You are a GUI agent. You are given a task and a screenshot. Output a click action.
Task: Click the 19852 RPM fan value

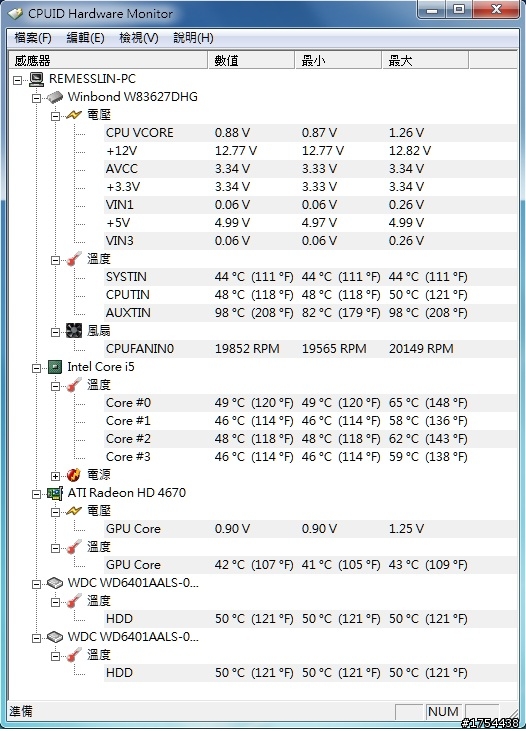tap(247, 349)
